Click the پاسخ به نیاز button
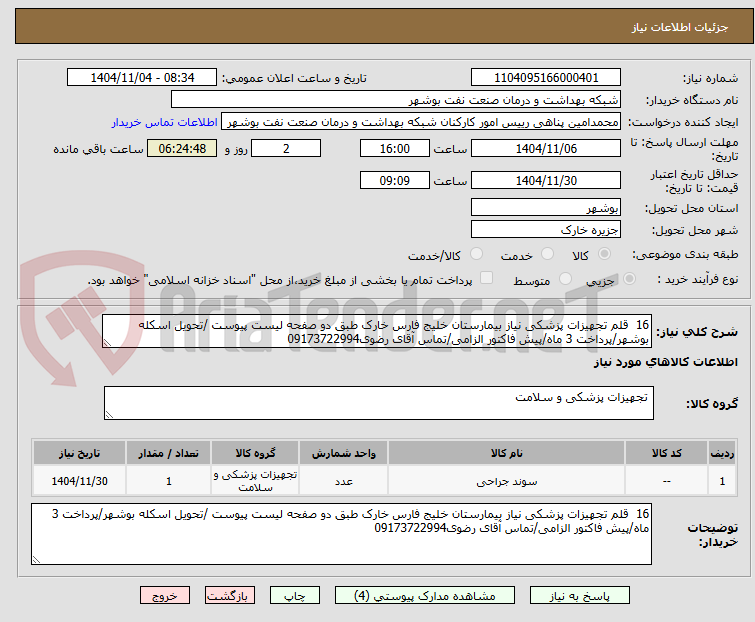Viewport: 755px width, 622px height. (x=579, y=596)
